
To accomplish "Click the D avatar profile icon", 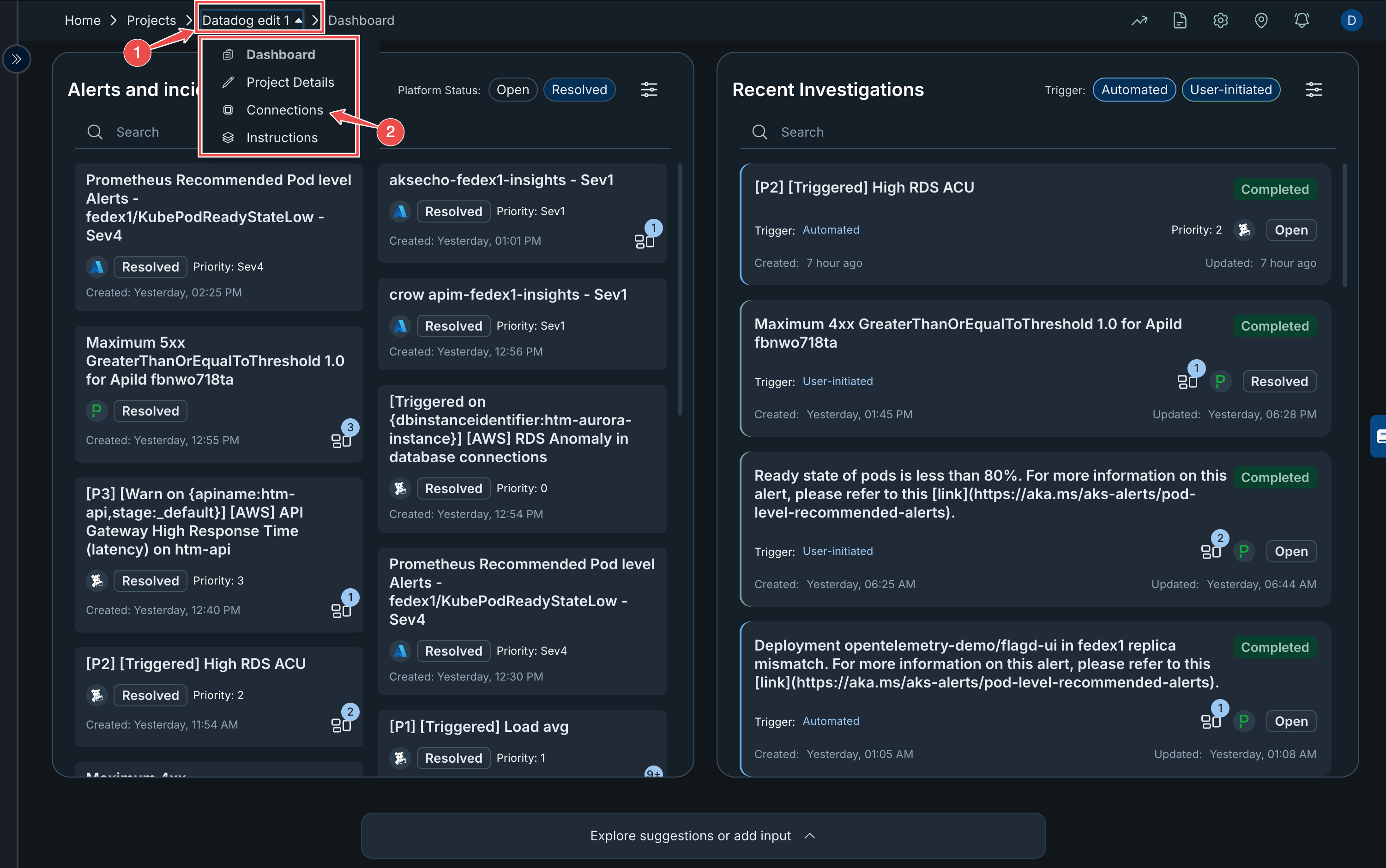I will (x=1351, y=20).
